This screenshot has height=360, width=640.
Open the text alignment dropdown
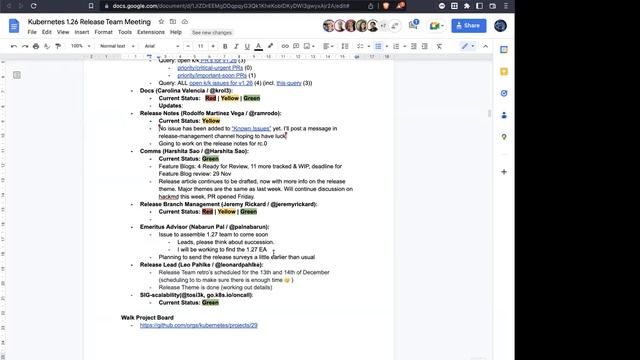pyautogui.click(x=328, y=46)
